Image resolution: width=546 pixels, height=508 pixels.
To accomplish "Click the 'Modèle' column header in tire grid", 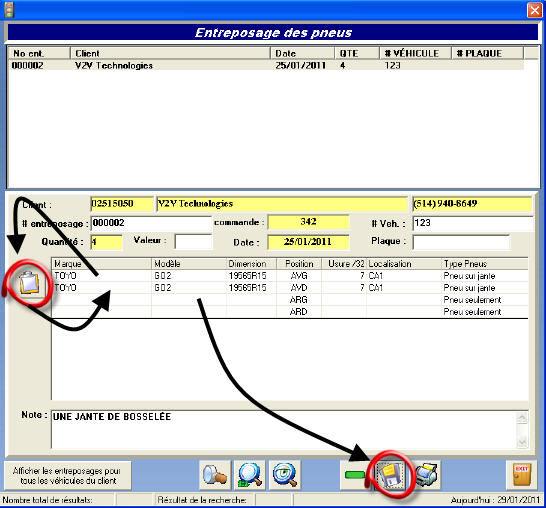I will (x=189, y=264).
